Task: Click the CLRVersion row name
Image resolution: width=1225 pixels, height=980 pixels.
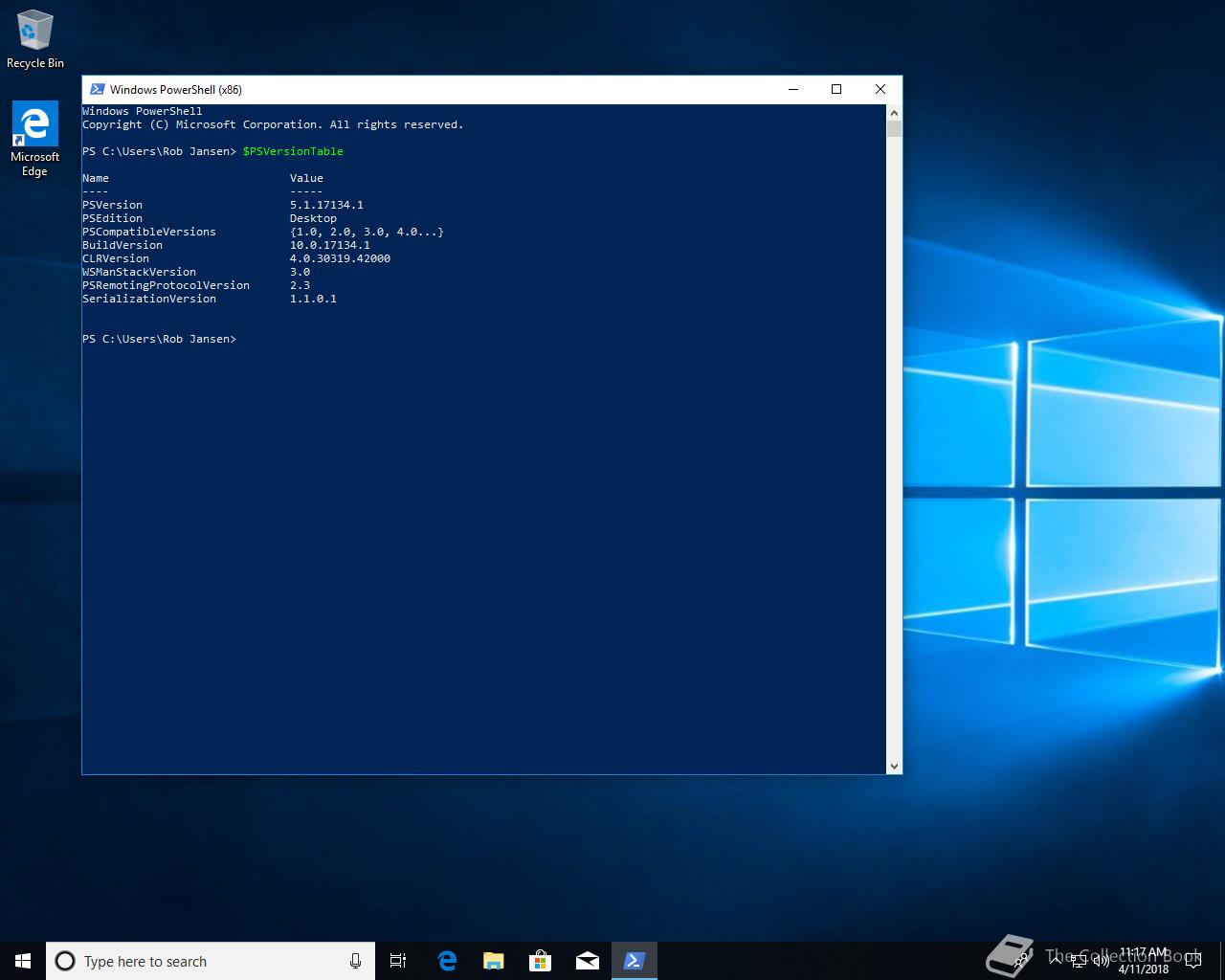Action: (116, 258)
